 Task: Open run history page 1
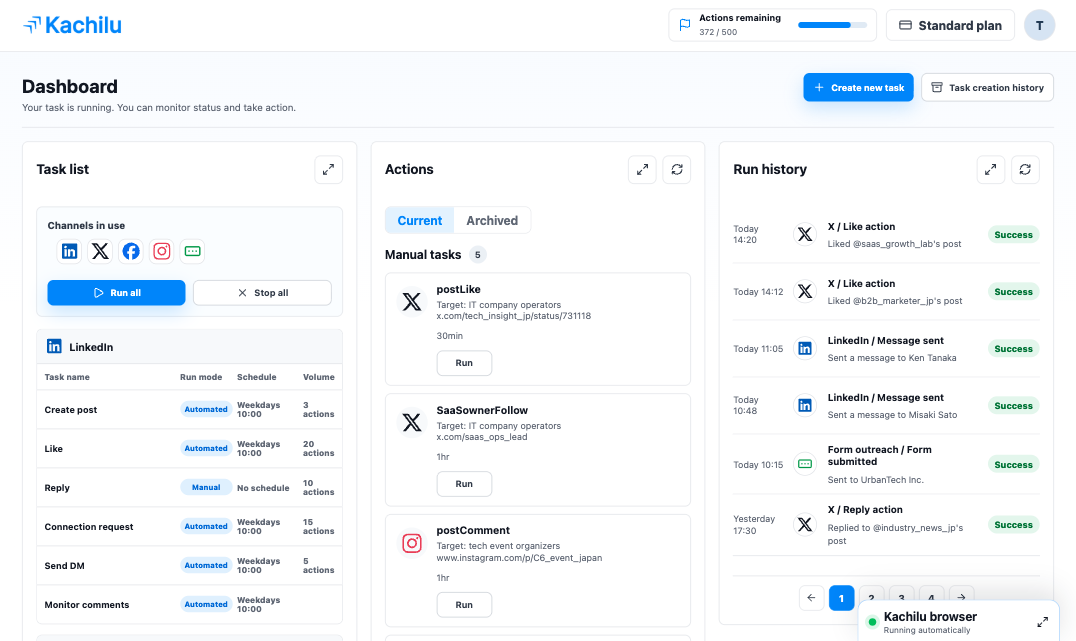[x=841, y=598]
